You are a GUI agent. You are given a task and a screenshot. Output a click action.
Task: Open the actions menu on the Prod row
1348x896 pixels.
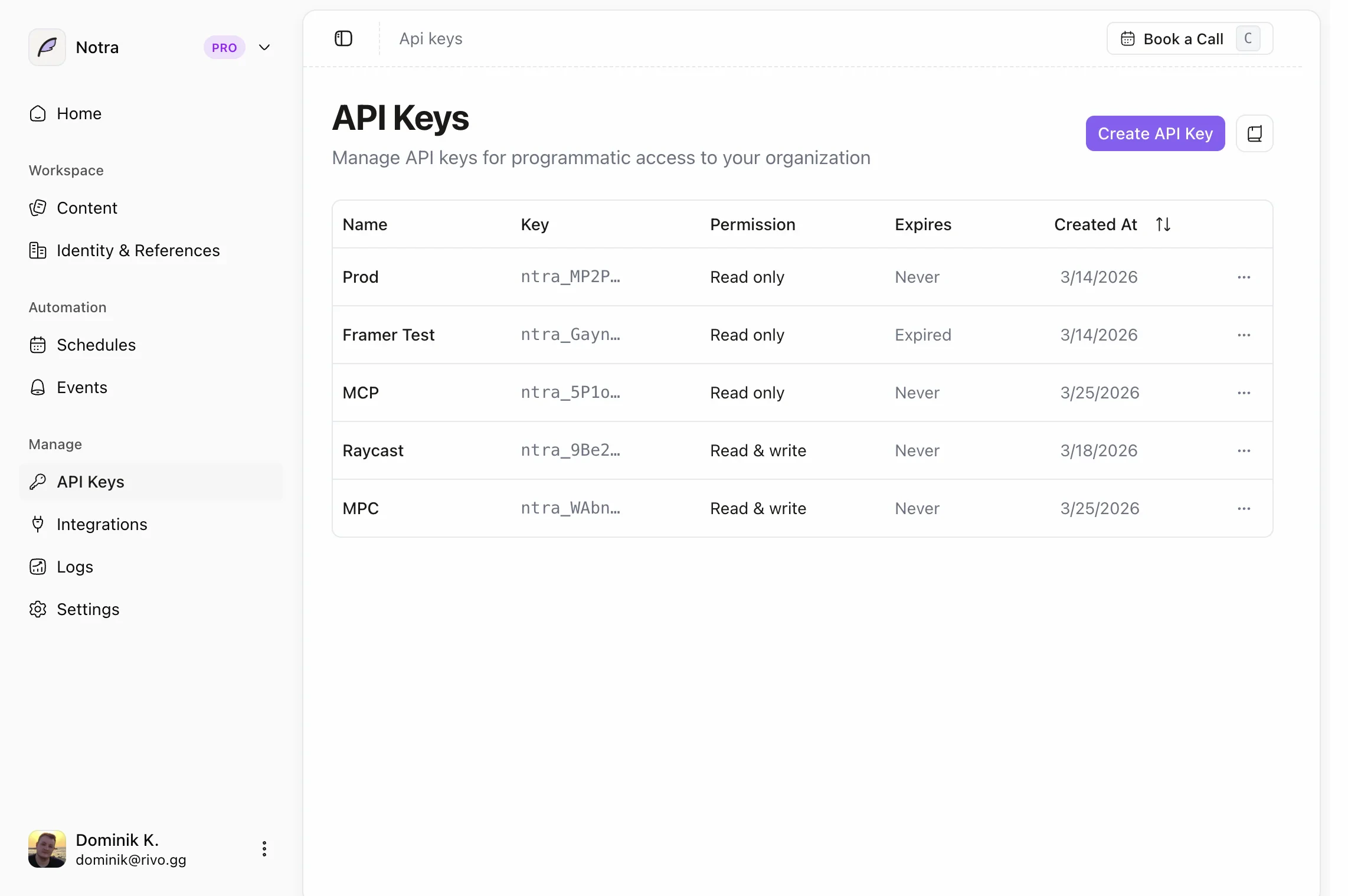pyautogui.click(x=1244, y=277)
